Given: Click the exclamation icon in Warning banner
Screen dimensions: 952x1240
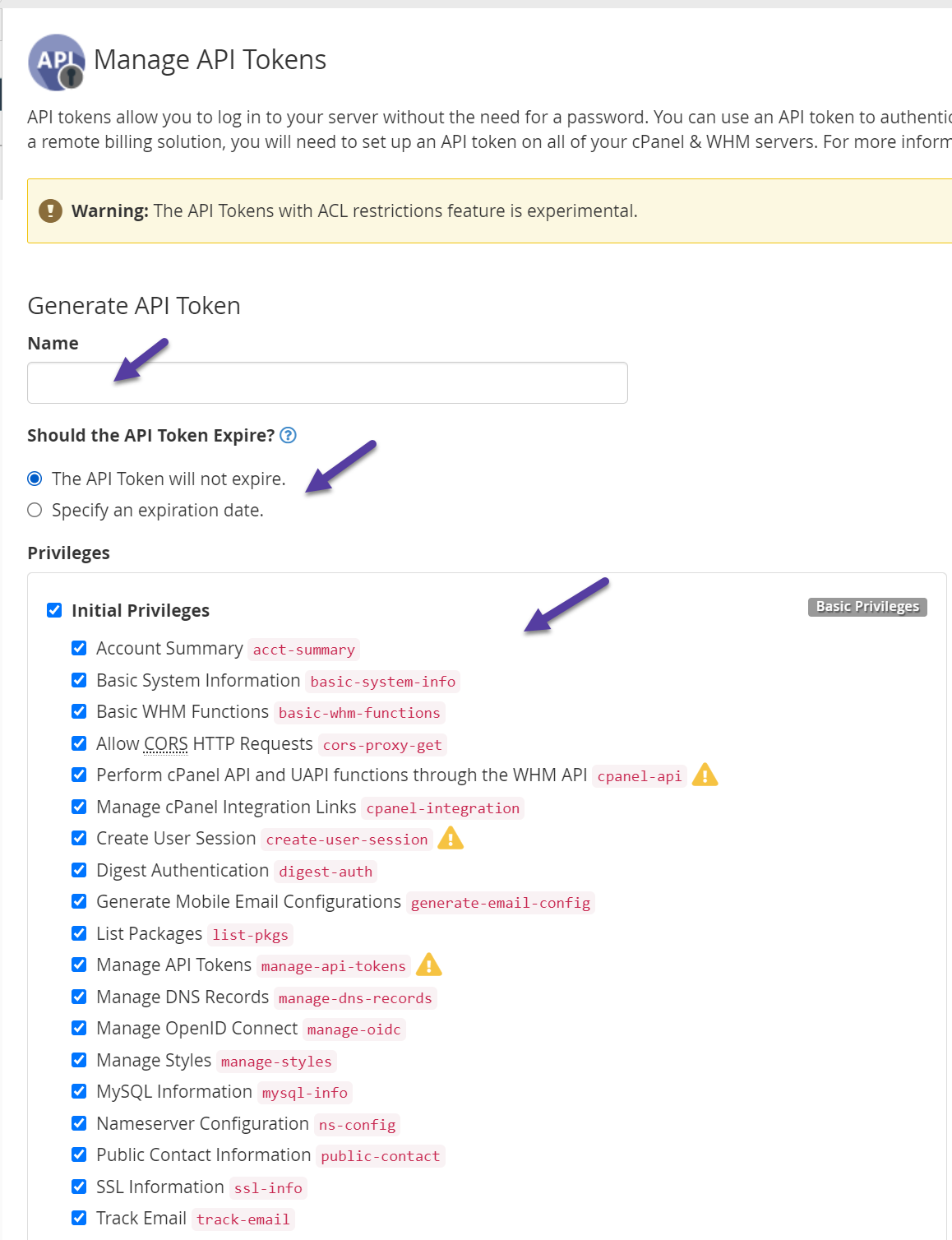Looking at the screenshot, I should pos(51,211).
